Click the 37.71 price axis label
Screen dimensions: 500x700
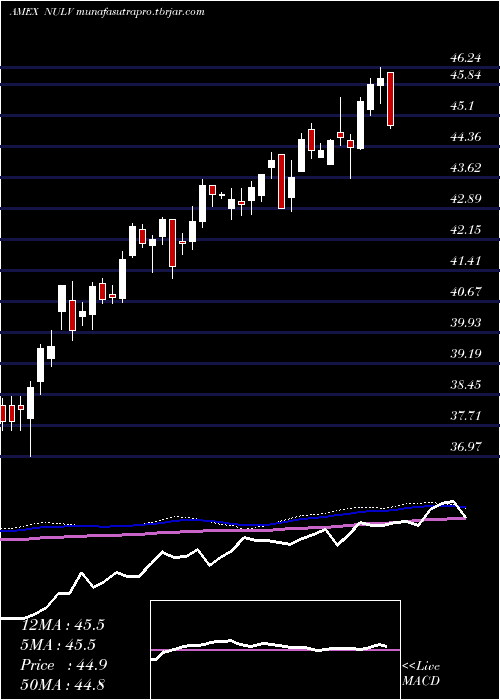(x=466, y=416)
